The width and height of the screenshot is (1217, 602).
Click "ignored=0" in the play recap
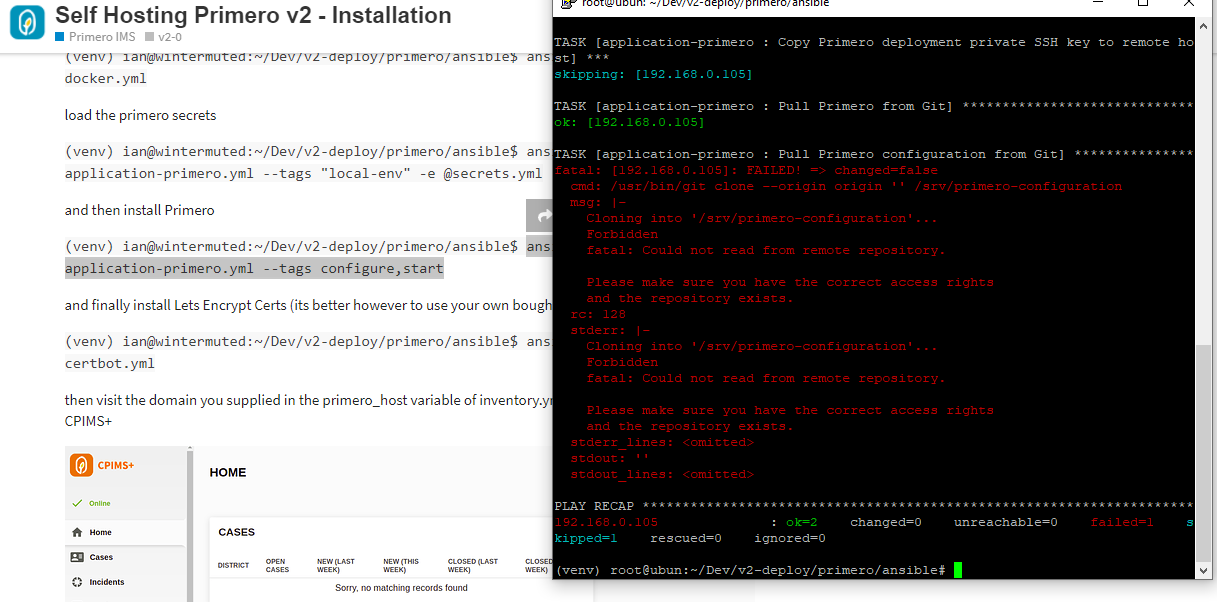[790, 538]
